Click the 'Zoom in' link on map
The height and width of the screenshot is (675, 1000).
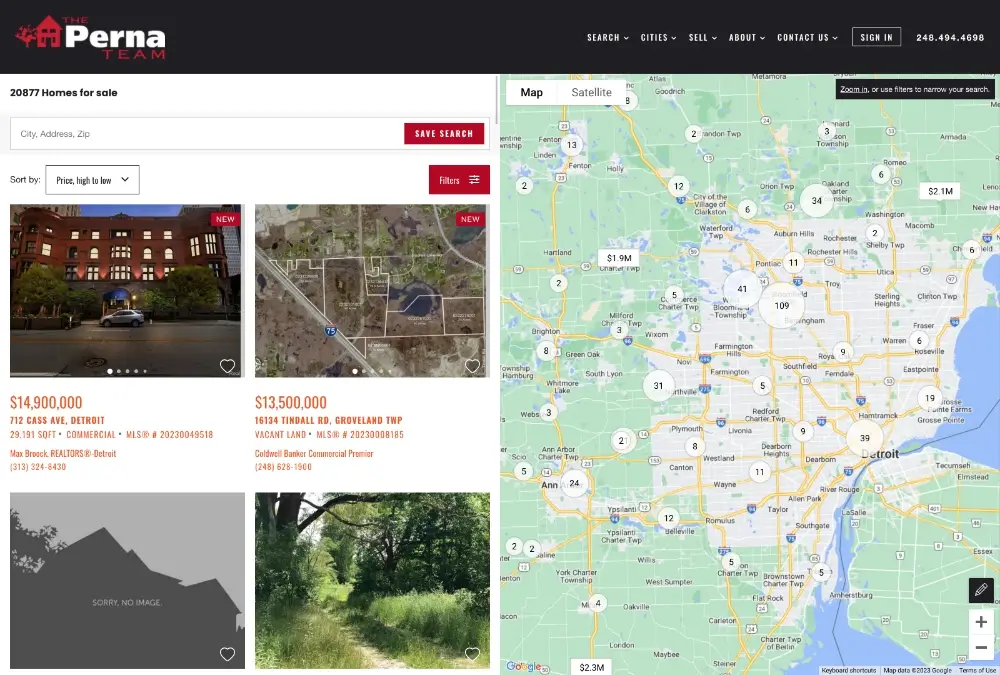tap(853, 89)
